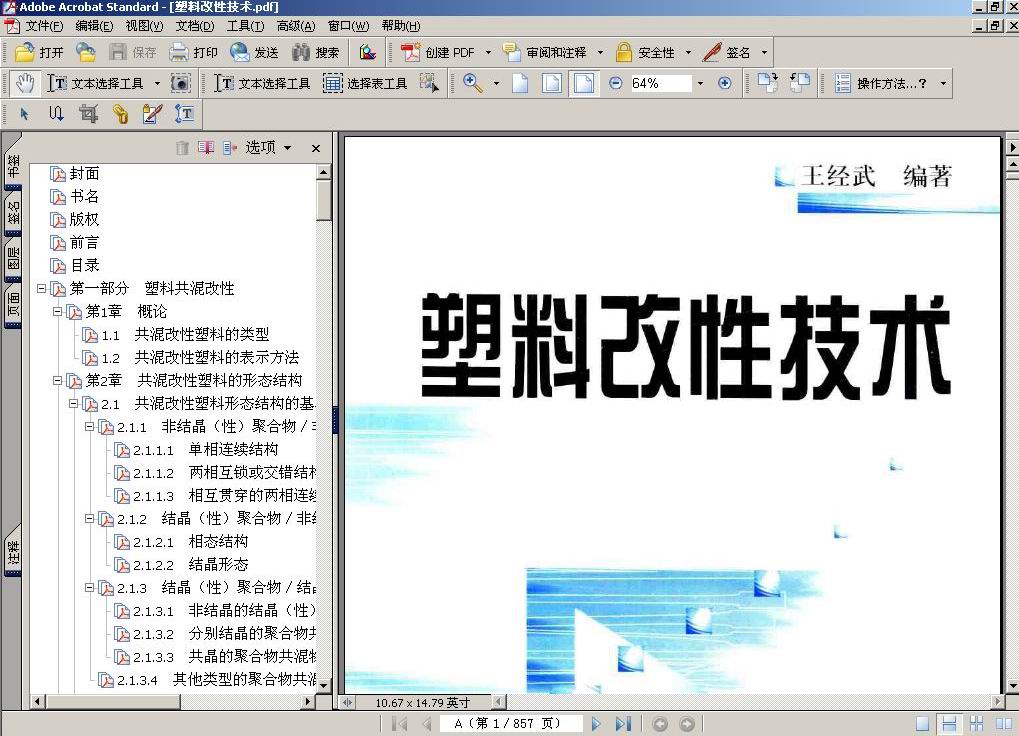Click the Fit Page icon
This screenshot has width=1019, height=736.
pos(552,83)
